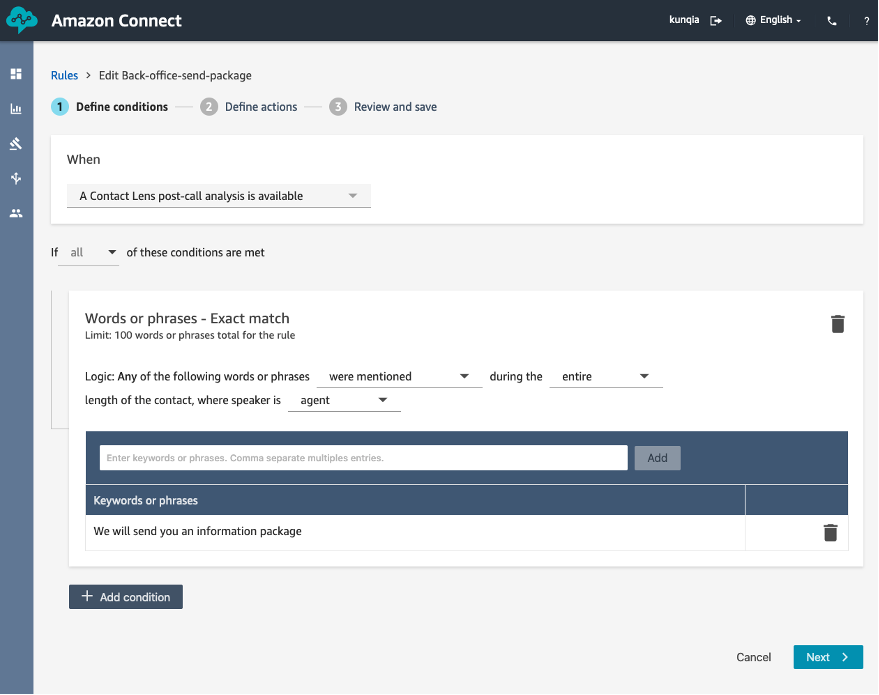Go to step 3 Review and save
The image size is (879, 695).
[x=383, y=106]
